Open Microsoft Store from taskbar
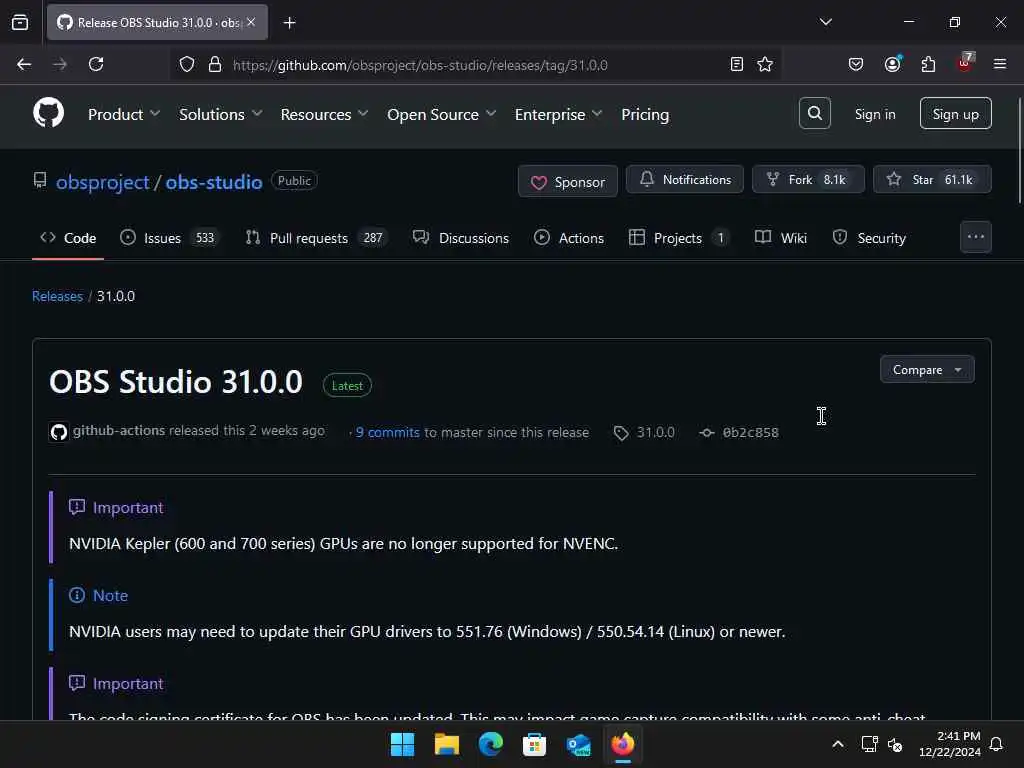This screenshot has height=768, width=1024. (534, 744)
